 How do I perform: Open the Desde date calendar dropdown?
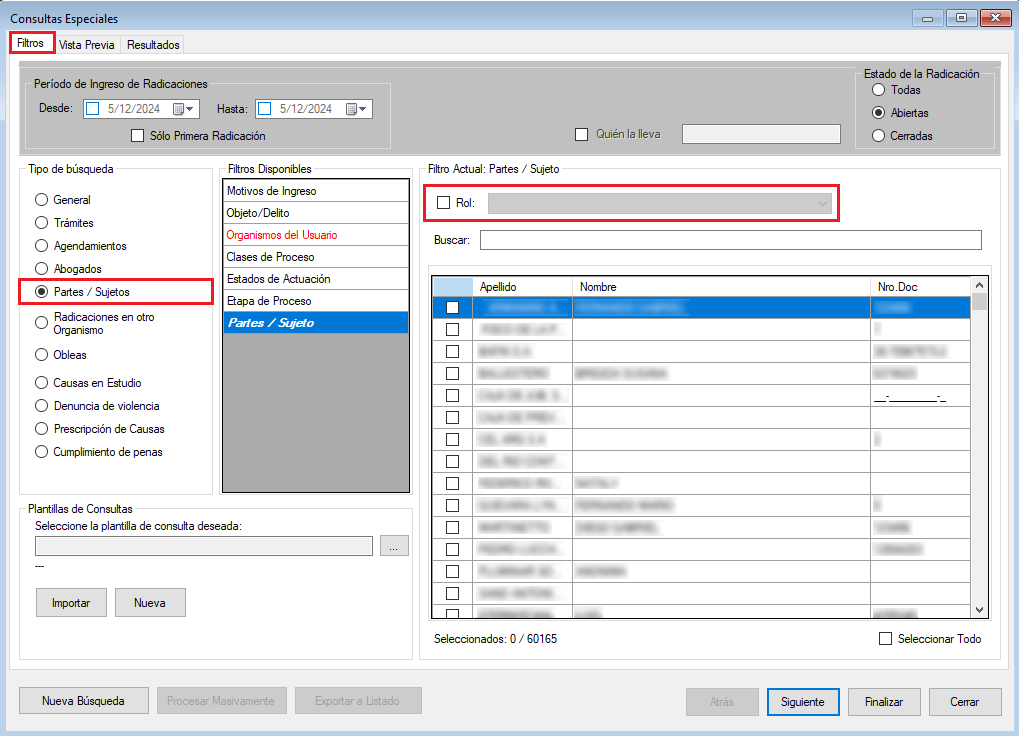pos(185,109)
